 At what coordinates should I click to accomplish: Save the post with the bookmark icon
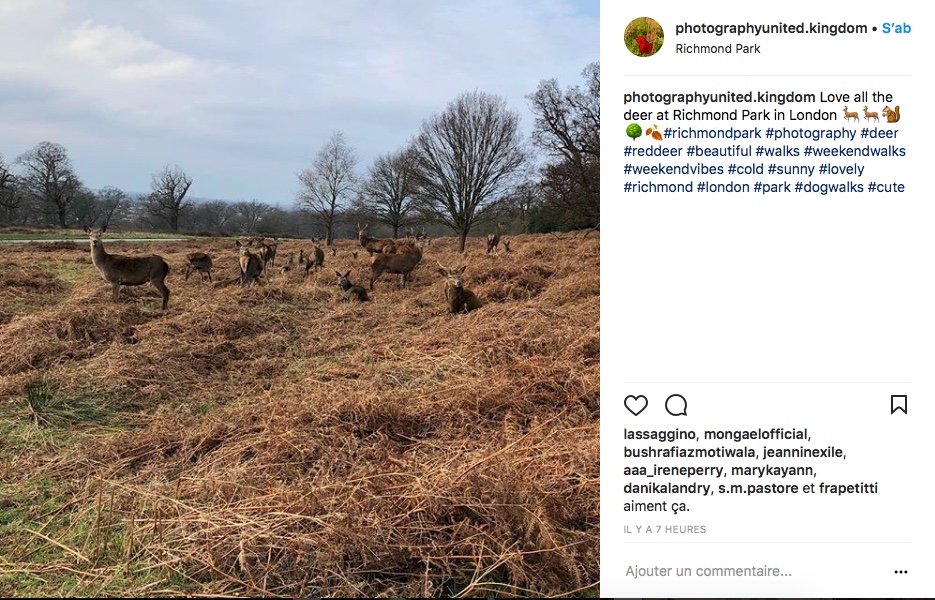click(899, 404)
